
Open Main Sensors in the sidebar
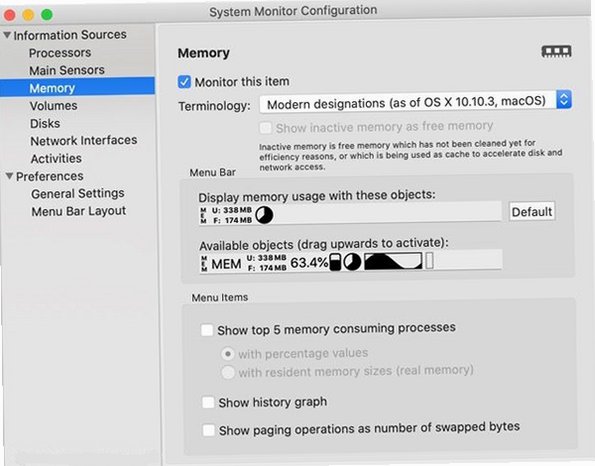[x=67, y=70]
